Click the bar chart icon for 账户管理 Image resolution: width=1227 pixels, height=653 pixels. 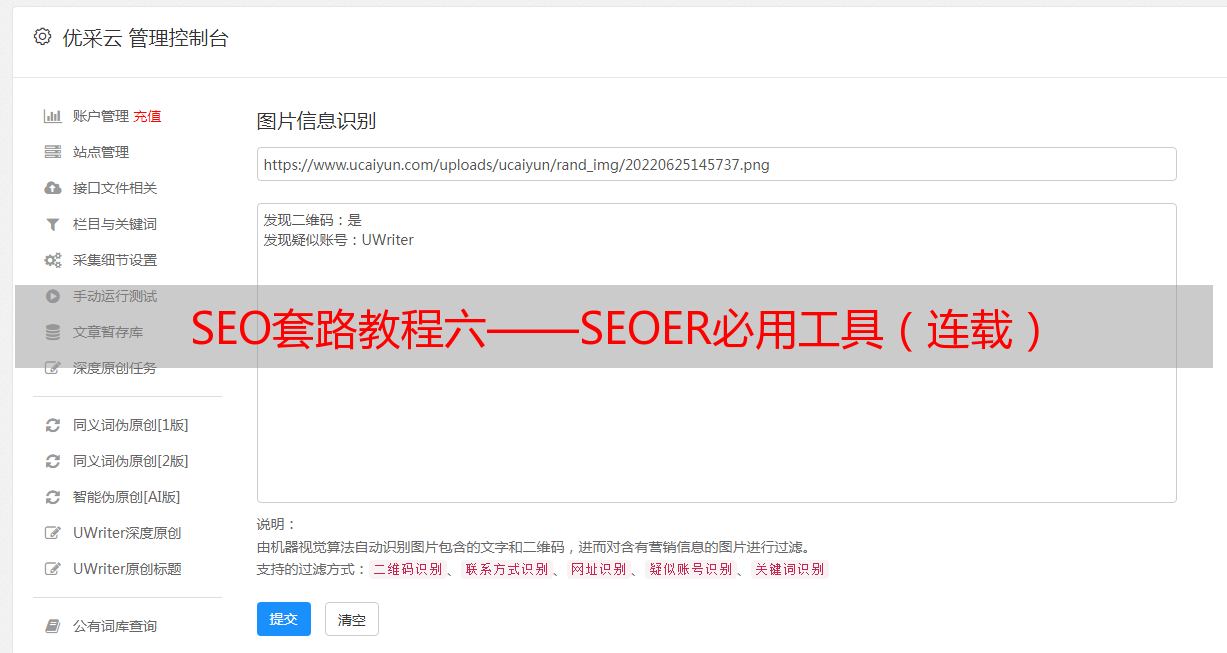53,116
